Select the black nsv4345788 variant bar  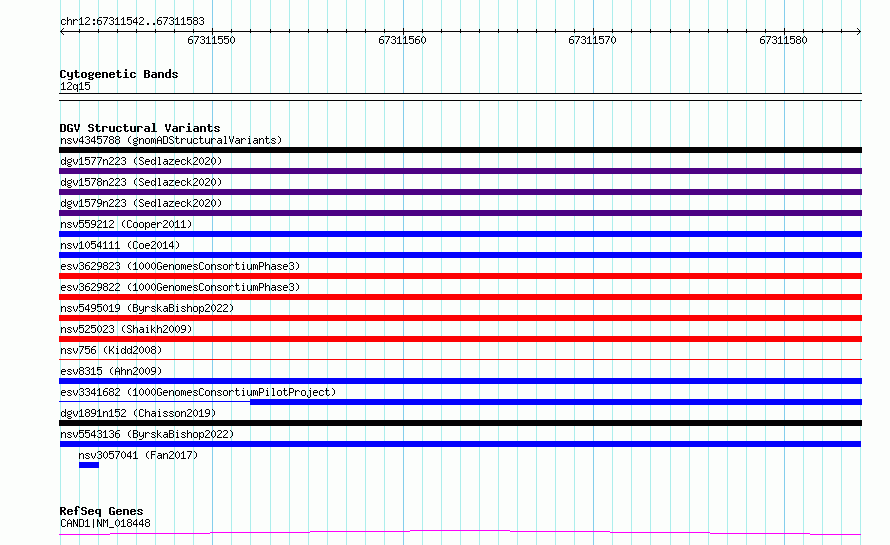(x=460, y=150)
